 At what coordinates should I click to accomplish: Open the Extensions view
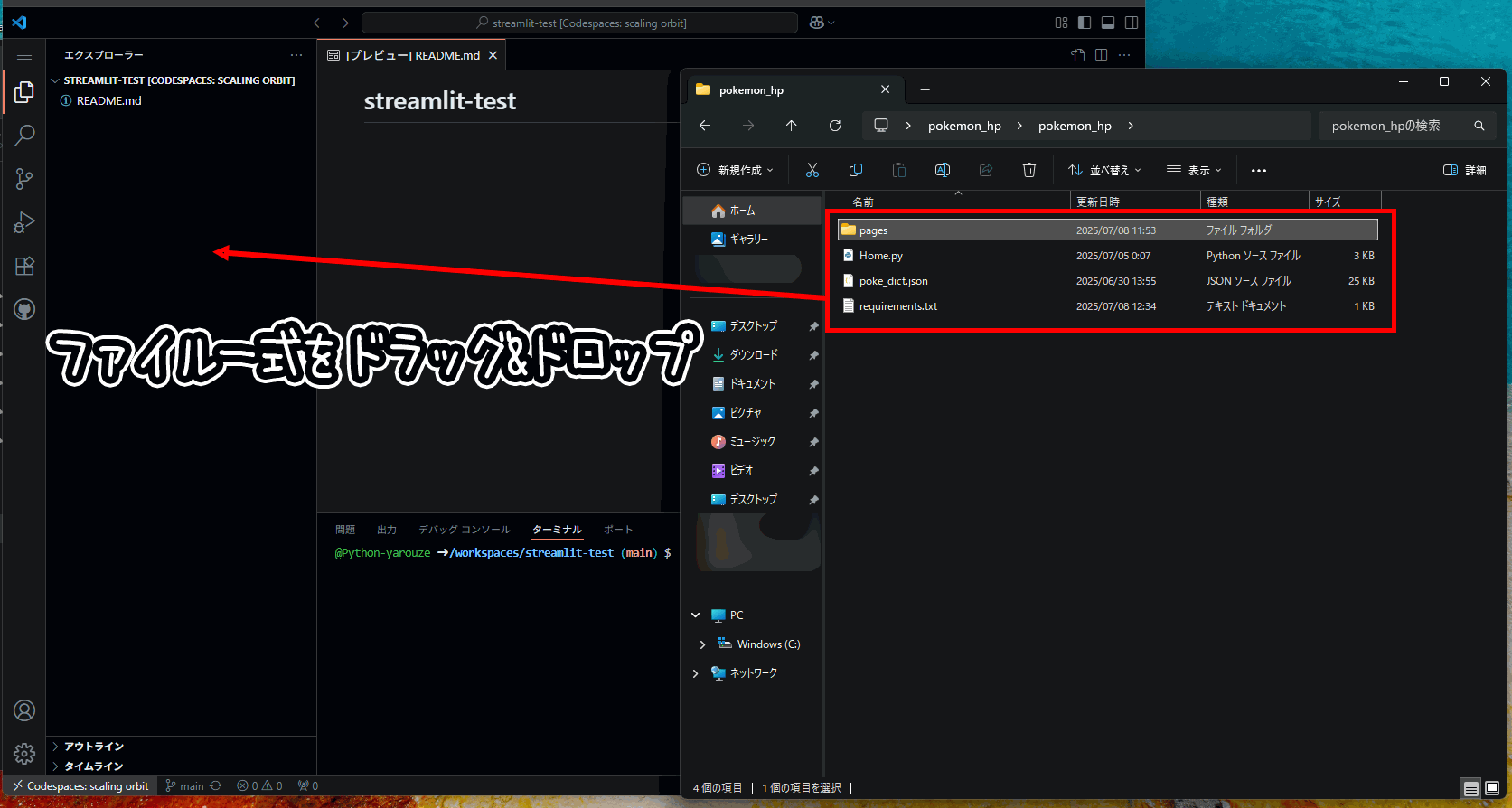[x=24, y=266]
